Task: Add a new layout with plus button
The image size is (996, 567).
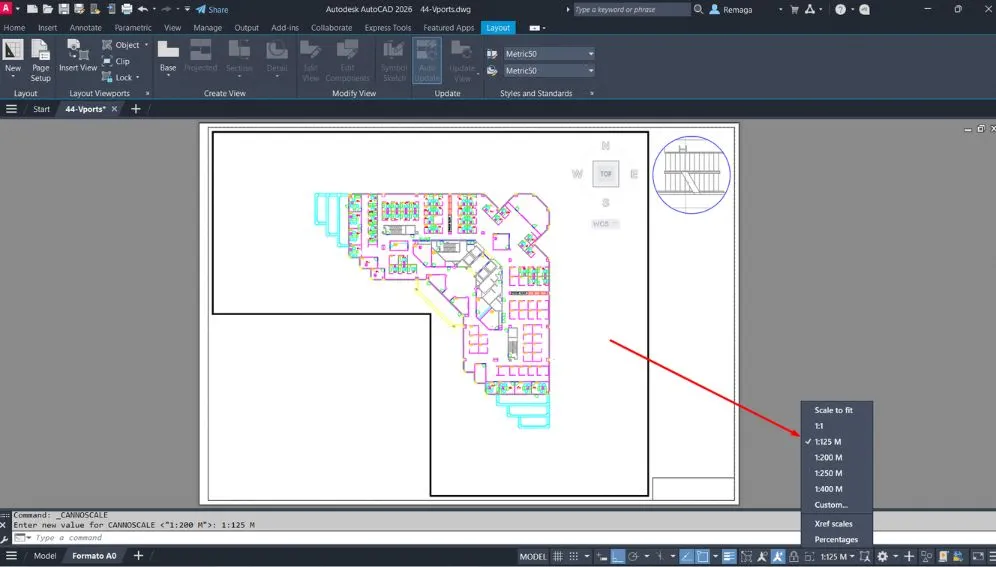Action: (138, 556)
